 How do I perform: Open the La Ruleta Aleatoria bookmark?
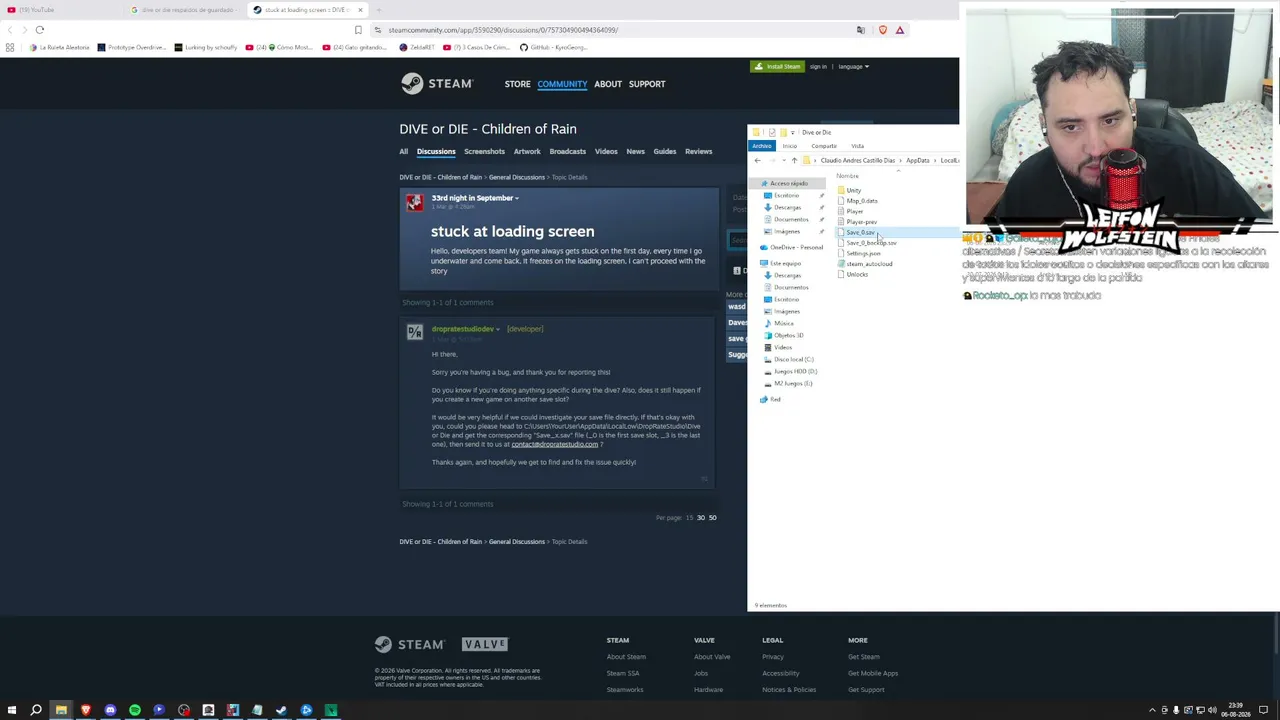pos(59,47)
